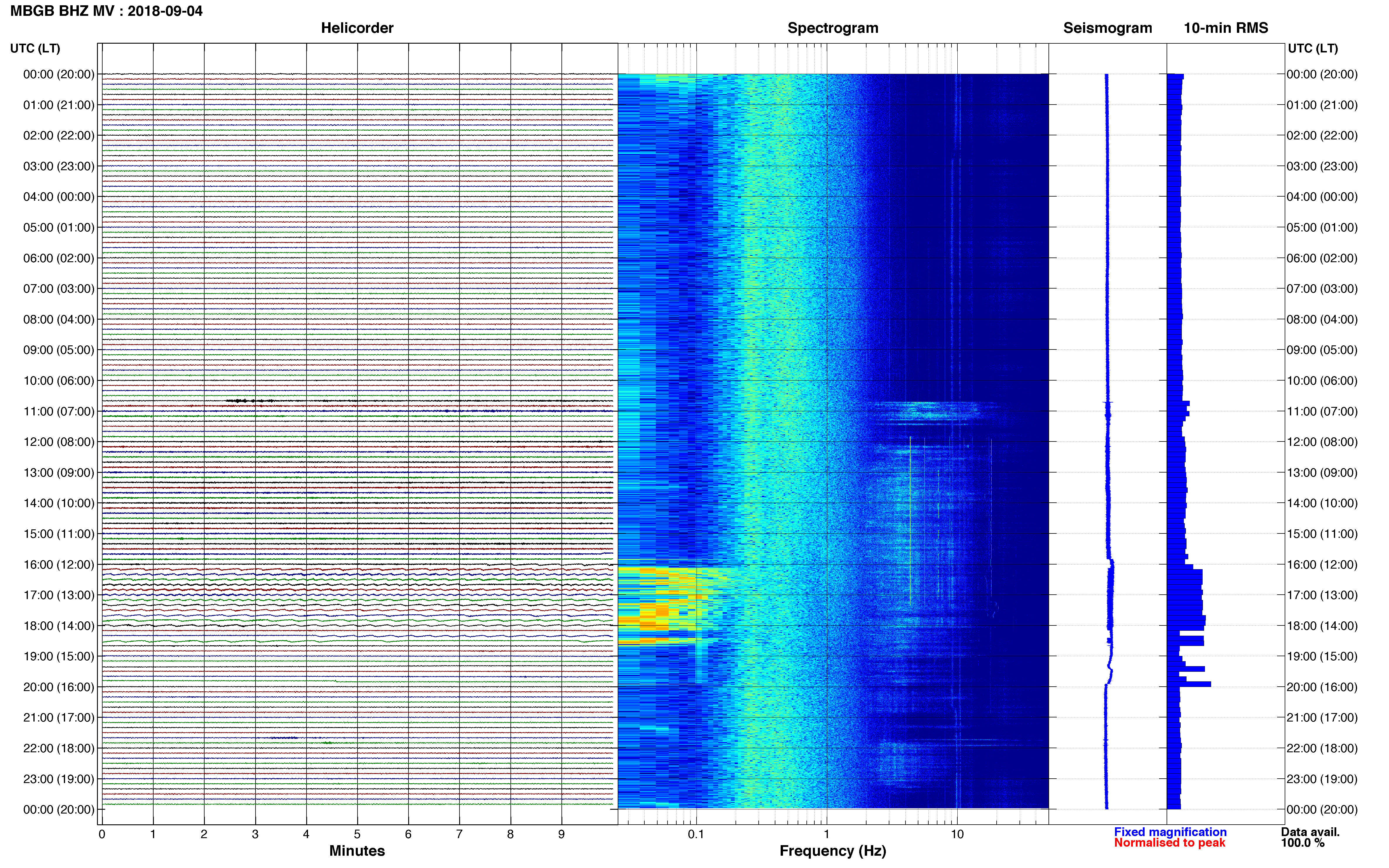The image size is (1389, 868).
Task: Select the 'Frequency (Hz)' axis label
Action: pyautogui.click(x=833, y=851)
